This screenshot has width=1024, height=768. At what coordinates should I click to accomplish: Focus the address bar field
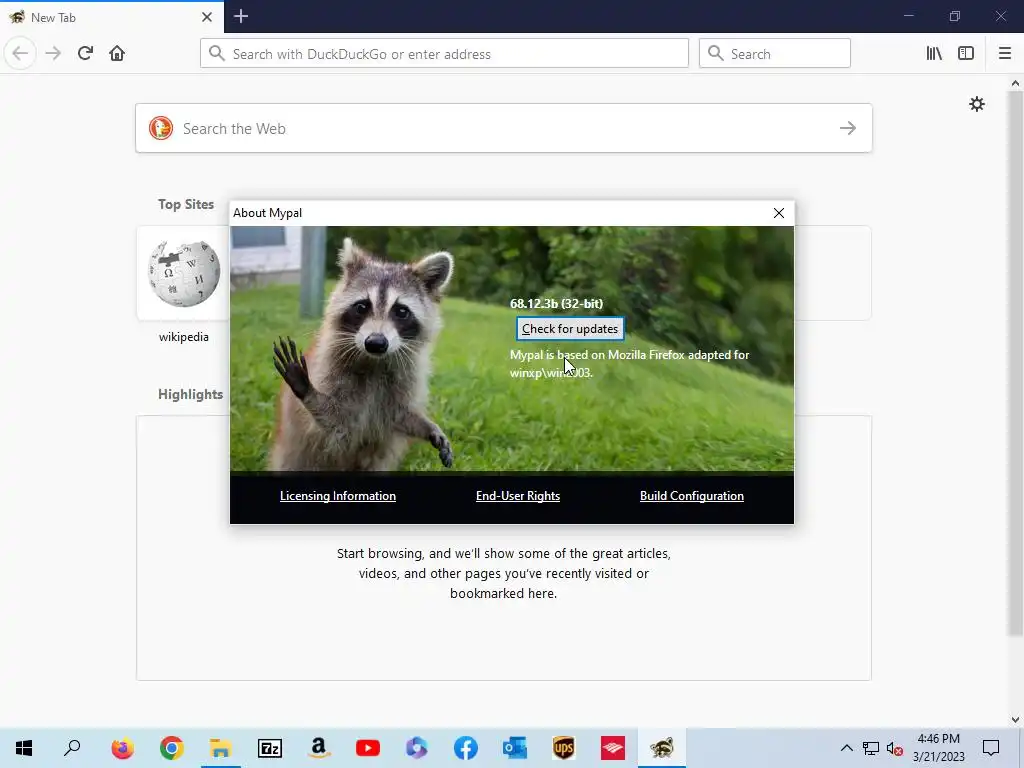tap(444, 54)
